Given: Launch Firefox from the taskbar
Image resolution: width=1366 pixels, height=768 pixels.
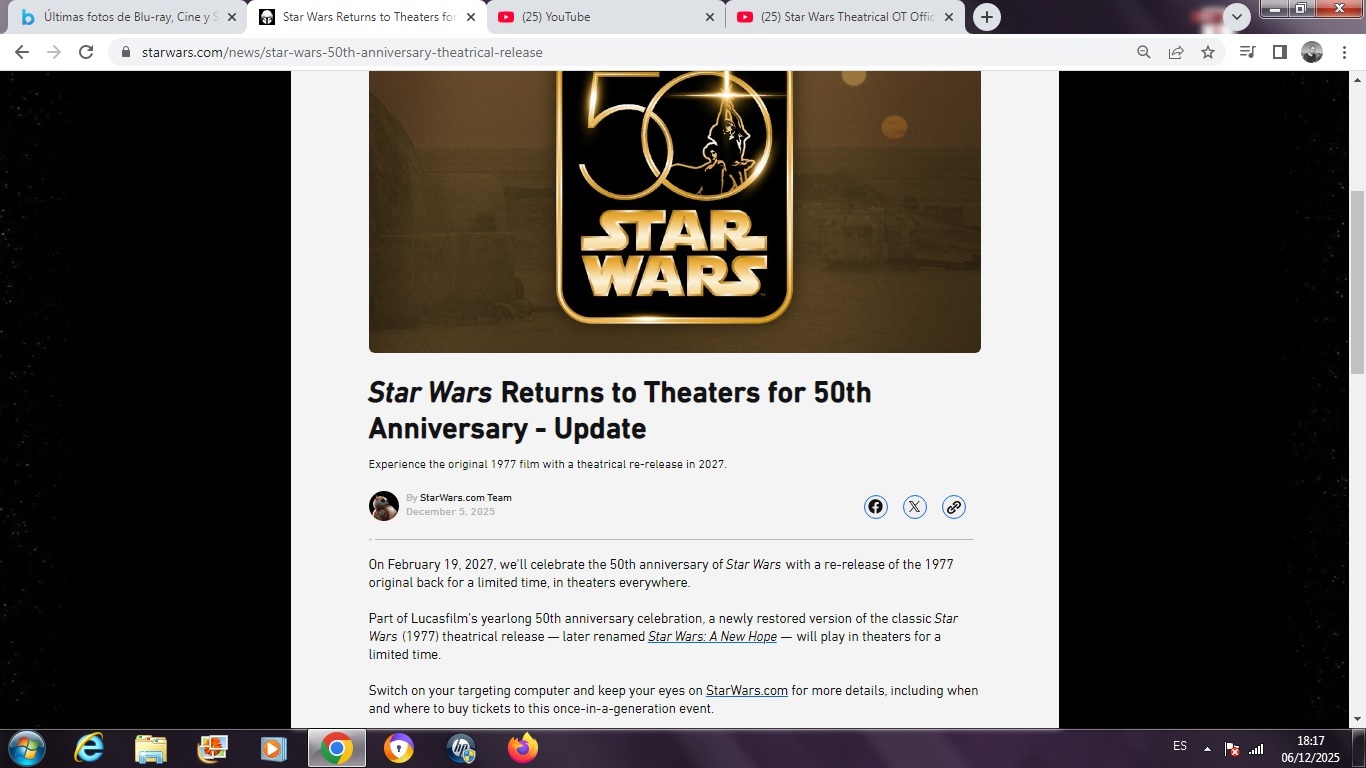Looking at the screenshot, I should [x=522, y=748].
